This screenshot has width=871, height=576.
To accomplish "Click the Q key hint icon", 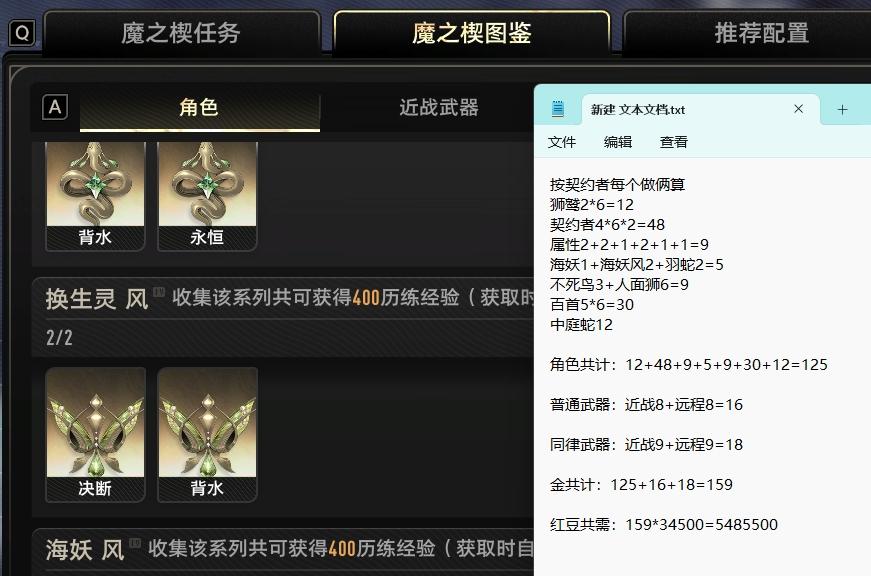I will pos(22,33).
